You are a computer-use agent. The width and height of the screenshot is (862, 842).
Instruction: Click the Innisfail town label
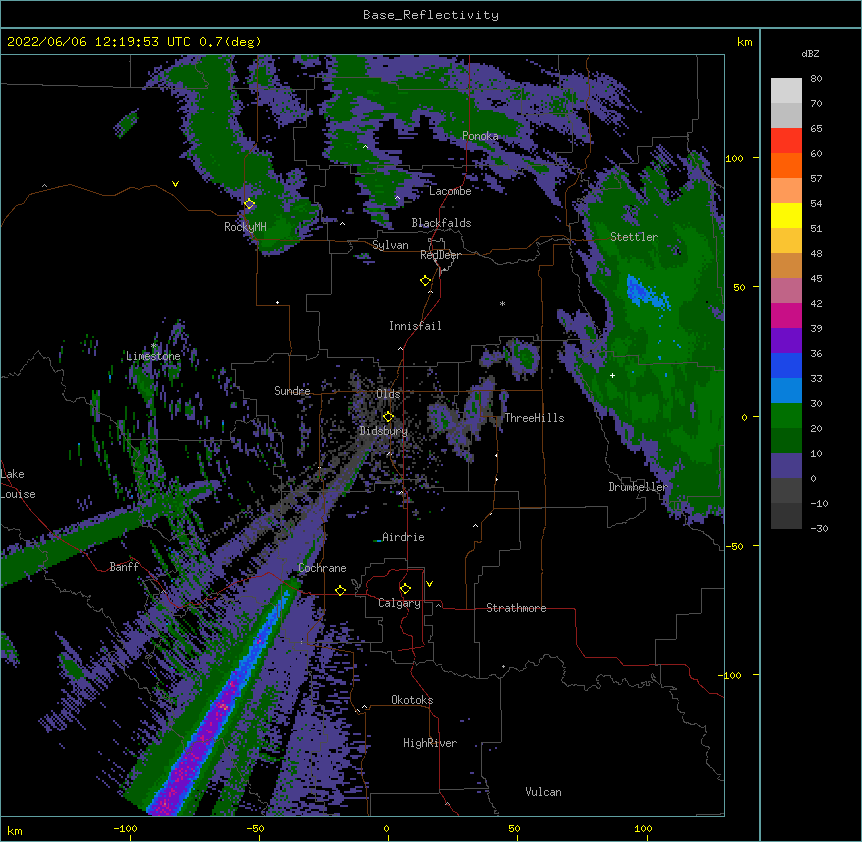(415, 326)
